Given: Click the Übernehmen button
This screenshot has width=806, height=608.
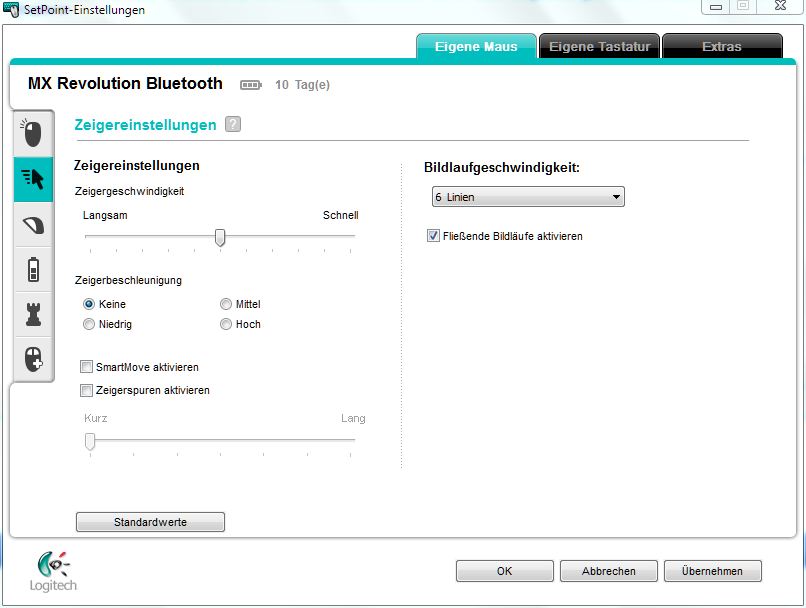Looking at the screenshot, I should (x=712, y=571).
